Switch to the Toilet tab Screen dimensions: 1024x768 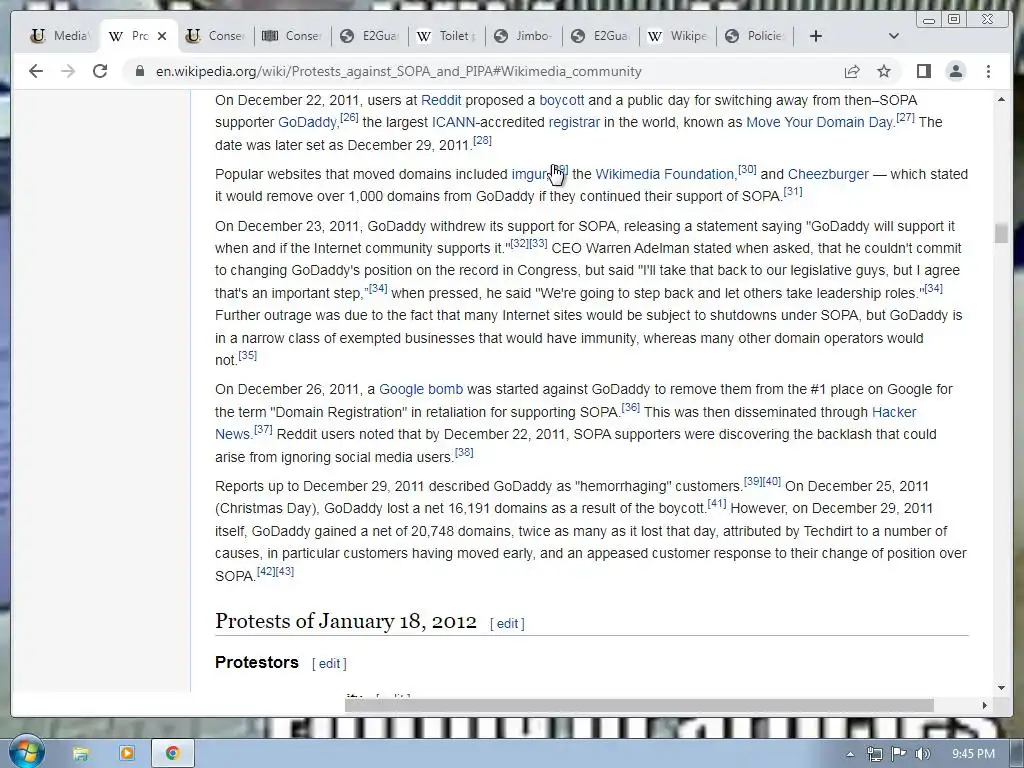tap(447, 36)
